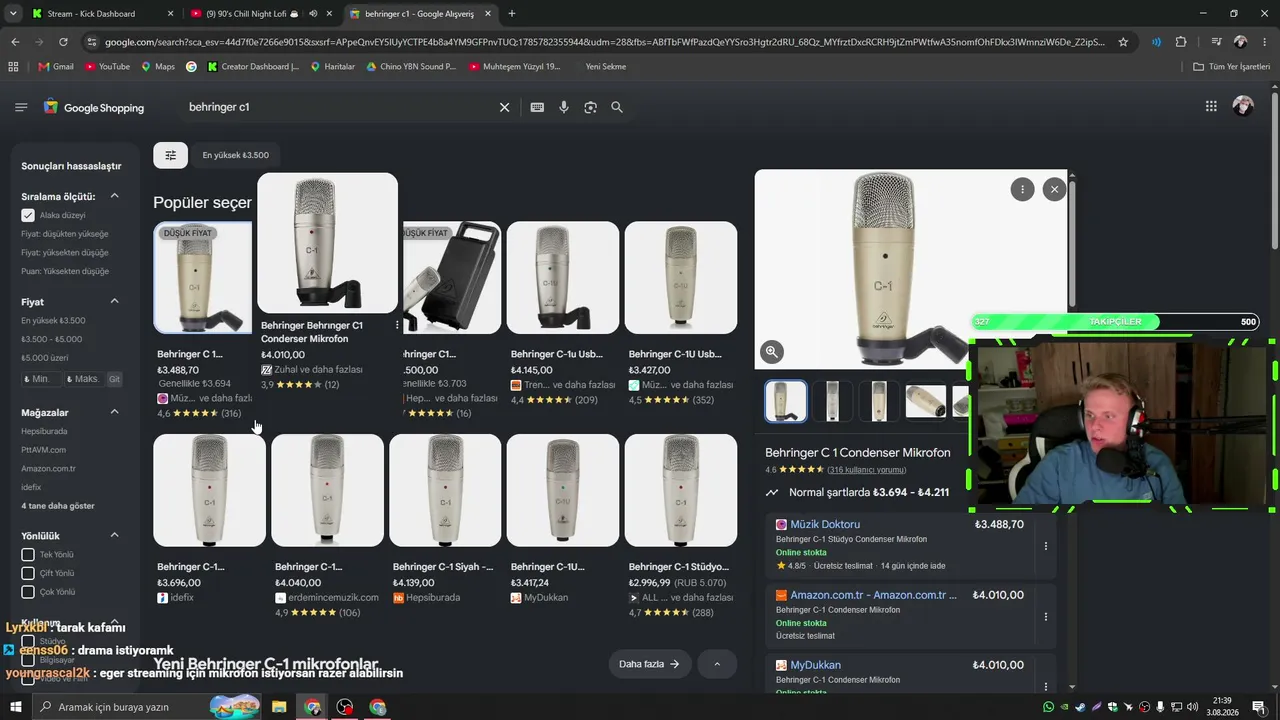The width and height of the screenshot is (1280, 720).
Task: Enable the Çok Yönlü checkbox
Action: (28, 592)
